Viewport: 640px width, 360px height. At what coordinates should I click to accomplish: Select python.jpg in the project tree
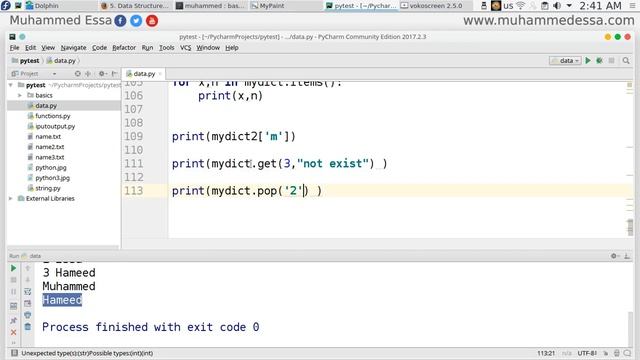[x=51, y=168]
